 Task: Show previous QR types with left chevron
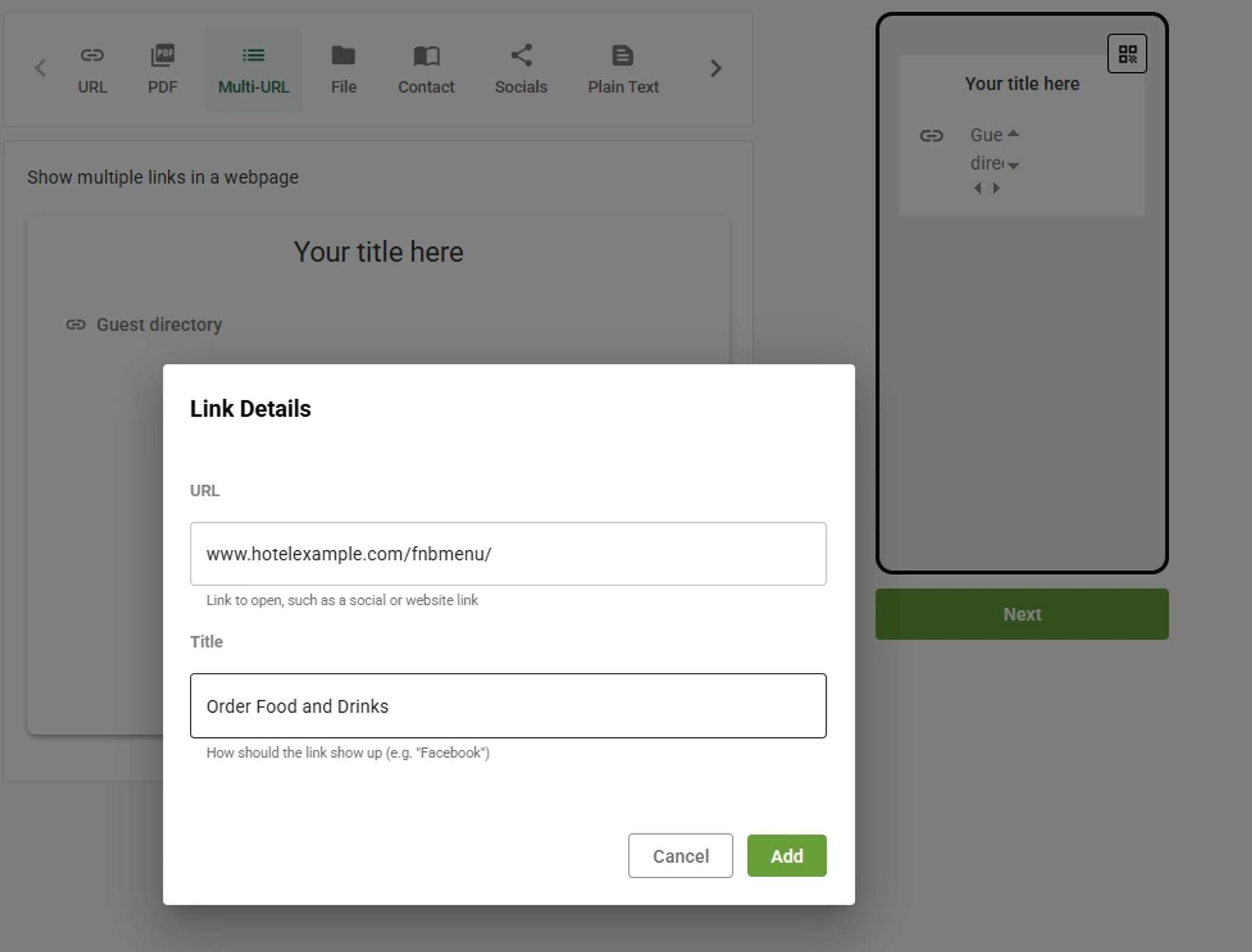click(x=40, y=68)
